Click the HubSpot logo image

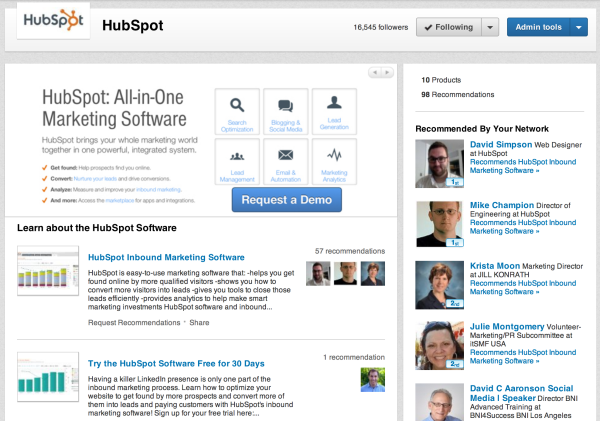click(x=53, y=21)
